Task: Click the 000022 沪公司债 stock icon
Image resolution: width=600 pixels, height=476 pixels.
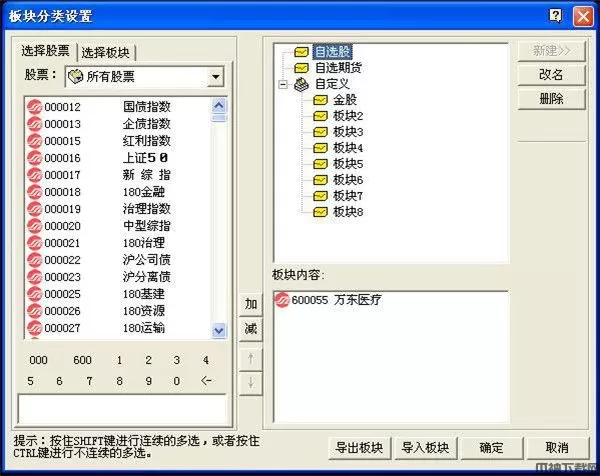Action: pyautogui.click(x=34, y=260)
